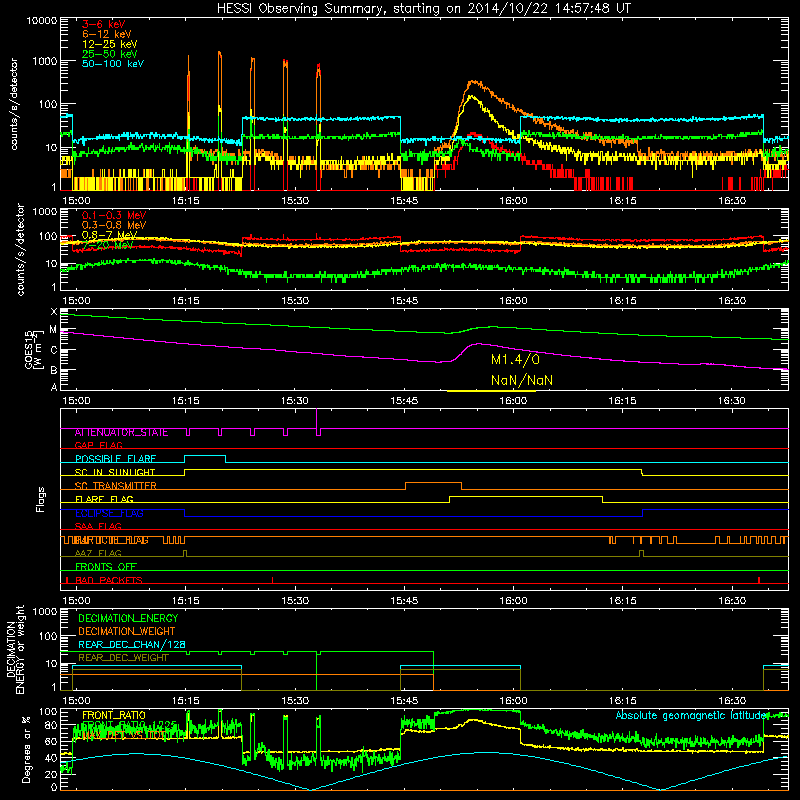Select the POSSIBLE_FLARE flag label
800x800 pixels.
[115, 459]
